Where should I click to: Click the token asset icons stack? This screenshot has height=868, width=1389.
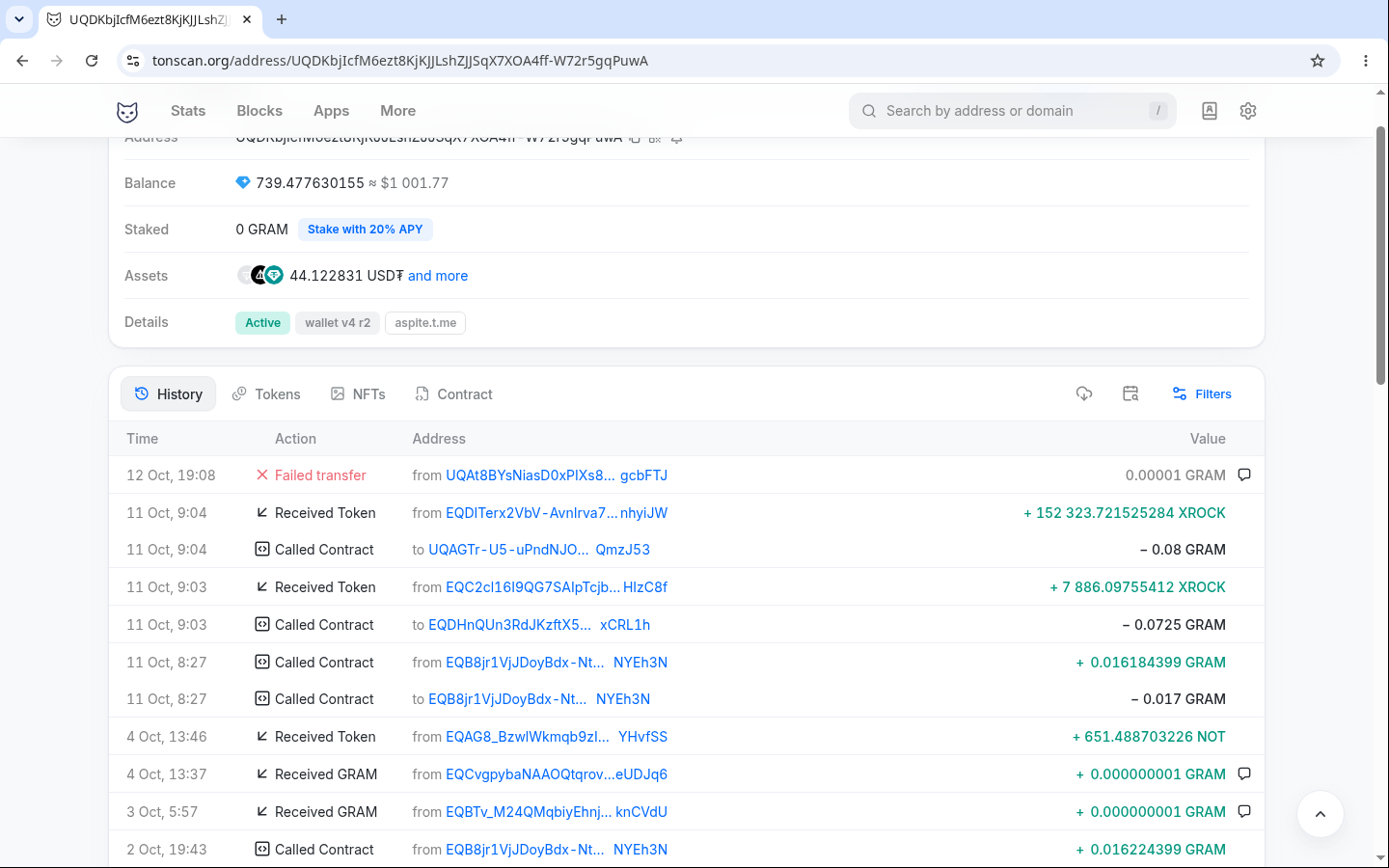click(260, 275)
